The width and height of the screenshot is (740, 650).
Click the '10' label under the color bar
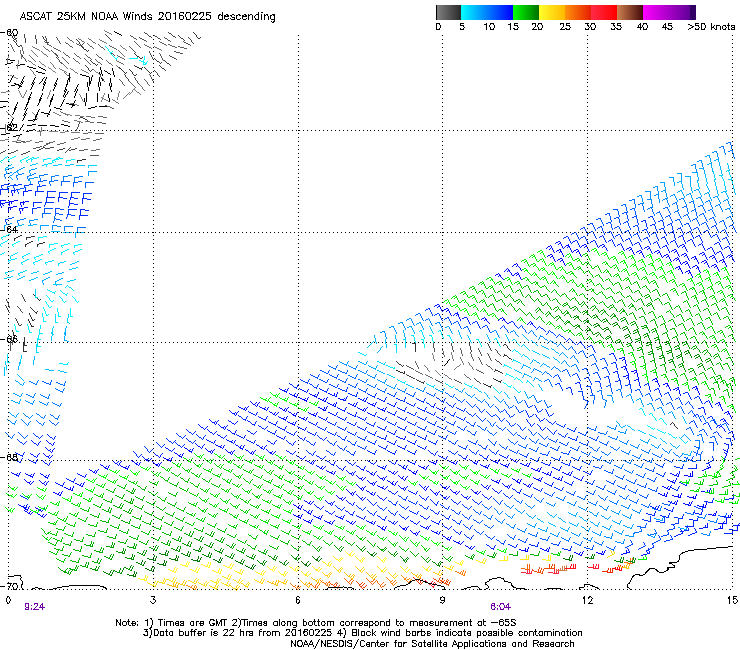[x=489, y=27]
